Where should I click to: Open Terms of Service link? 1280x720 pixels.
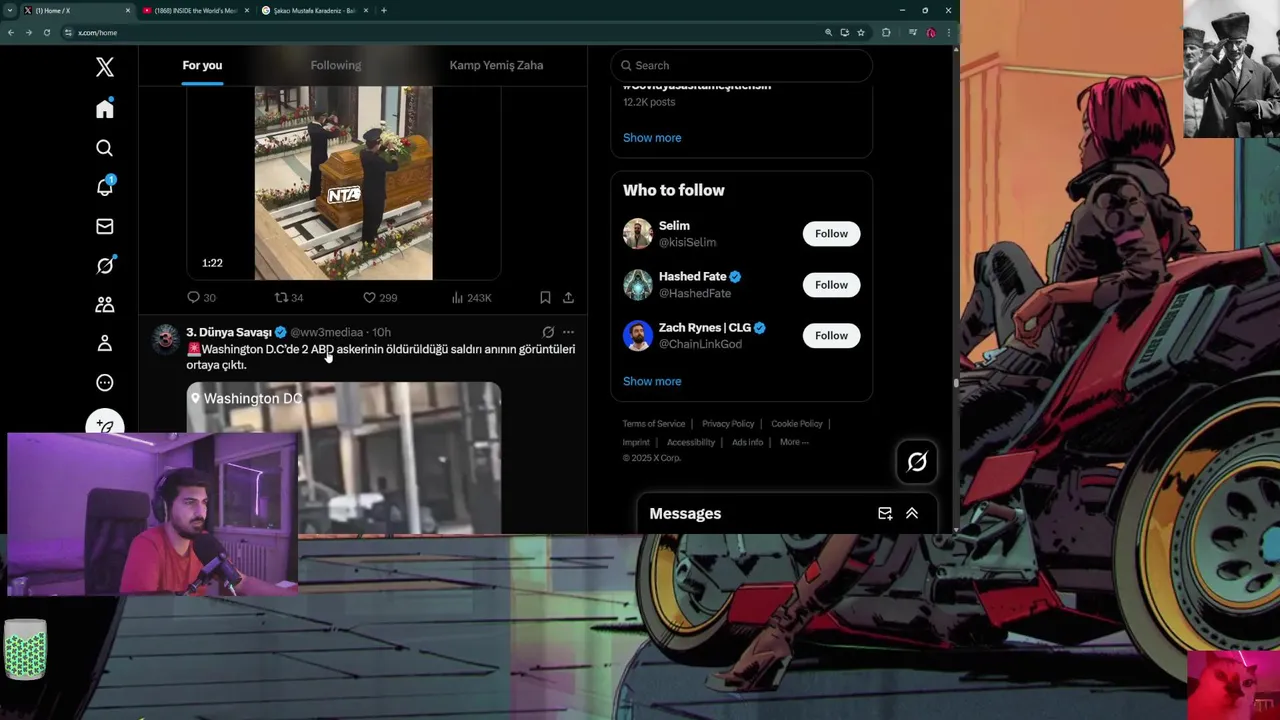pyautogui.click(x=654, y=424)
